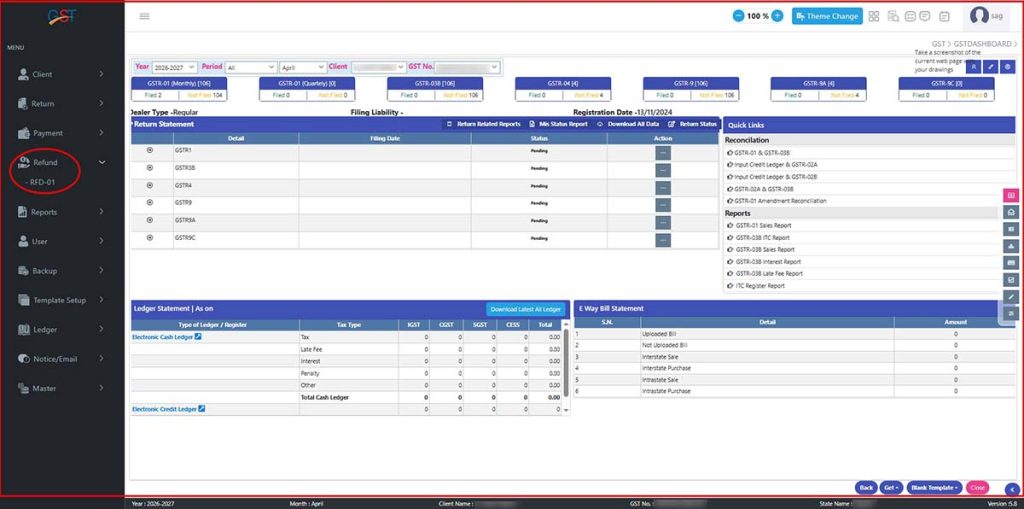Click the hamburger menu icon in header

click(x=145, y=16)
